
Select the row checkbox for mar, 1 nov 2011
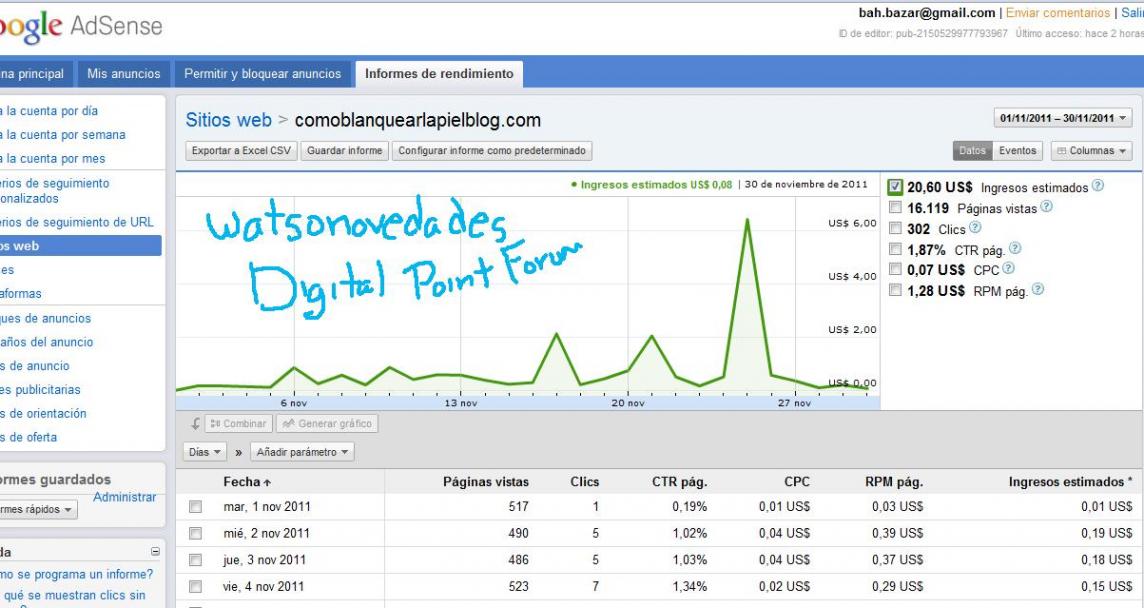click(196, 507)
